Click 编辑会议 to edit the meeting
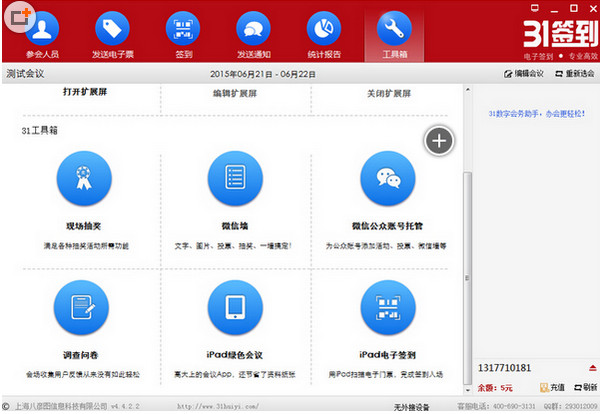The width and height of the screenshot is (600, 414). 522,74
